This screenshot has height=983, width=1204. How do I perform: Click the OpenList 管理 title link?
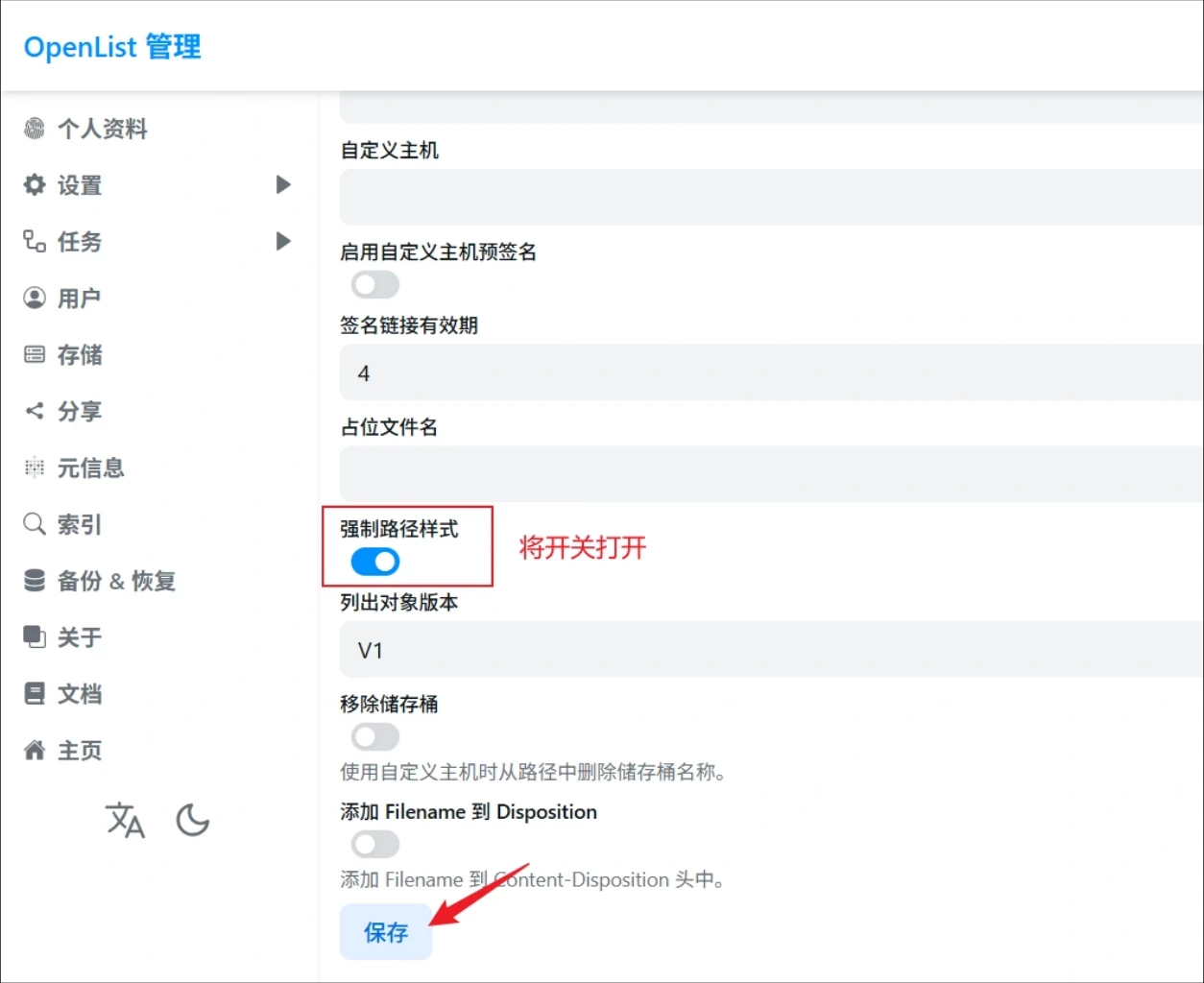click(x=112, y=47)
